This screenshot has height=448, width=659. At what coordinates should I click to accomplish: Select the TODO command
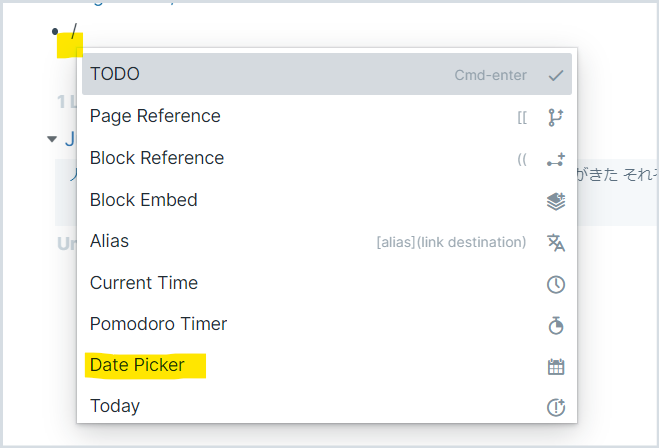[x=327, y=74]
